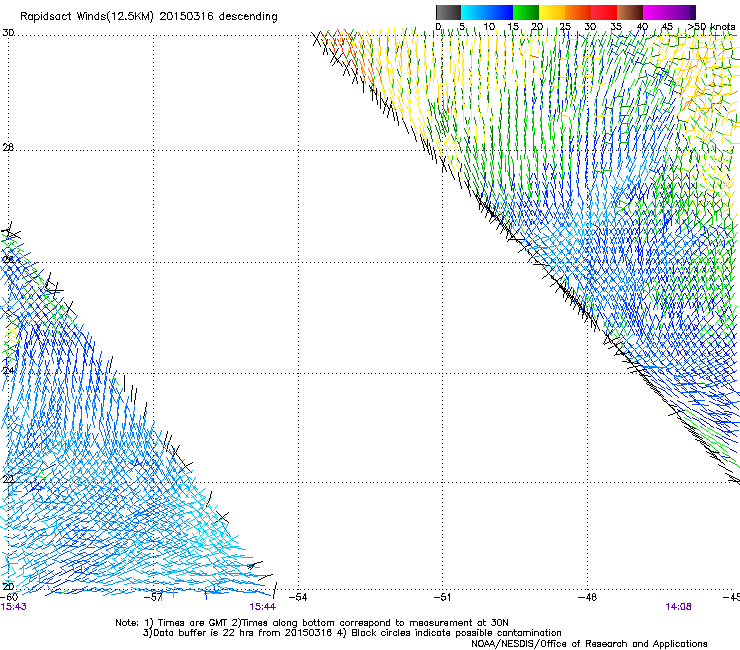
Task: Click the purple time label 15:43
Action: tap(14, 607)
